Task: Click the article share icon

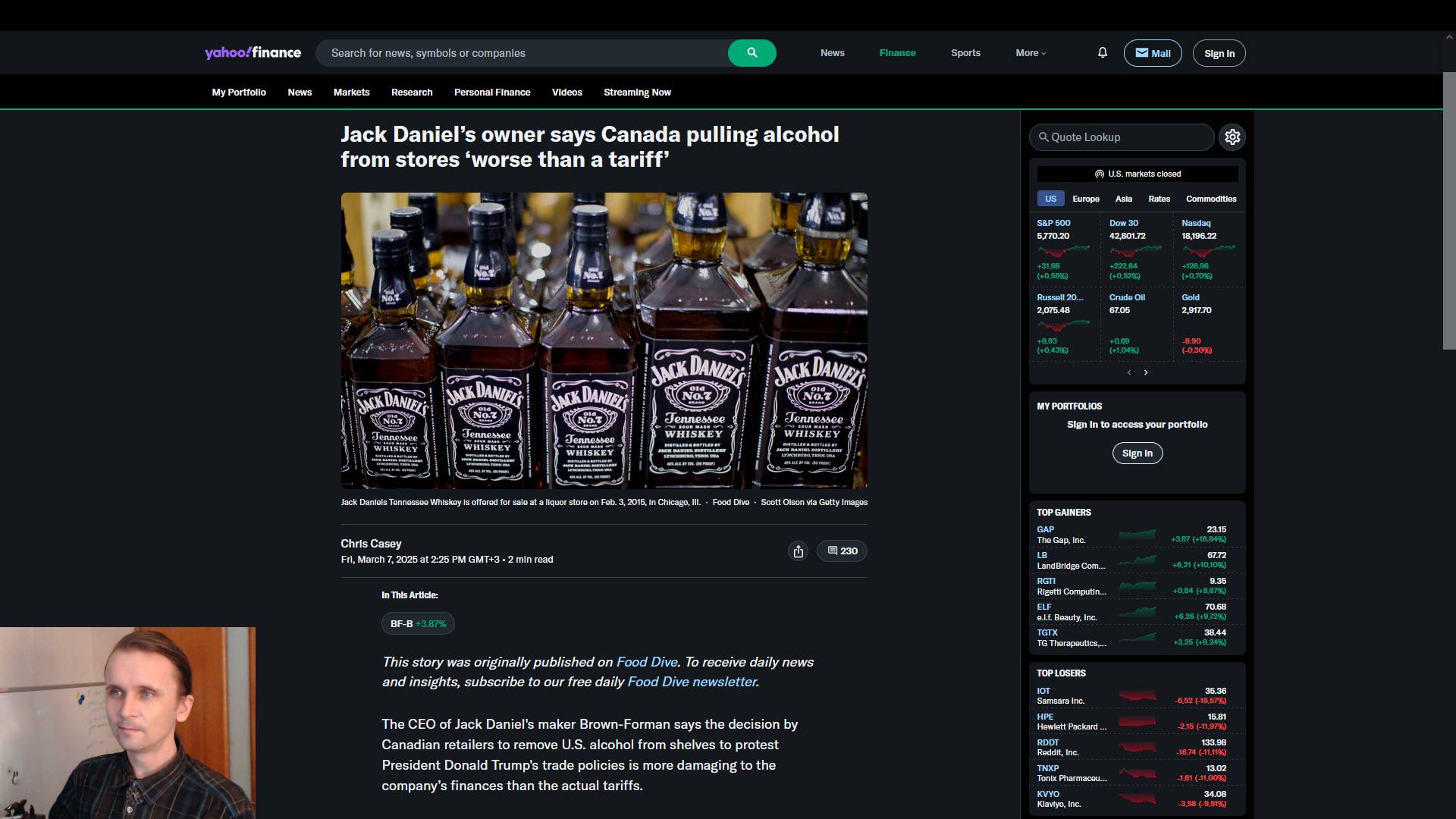Action: pyautogui.click(x=798, y=551)
